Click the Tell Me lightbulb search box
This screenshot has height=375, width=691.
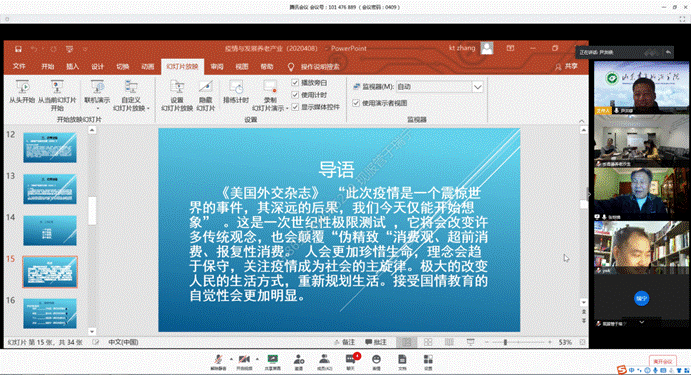pyautogui.click(x=314, y=67)
